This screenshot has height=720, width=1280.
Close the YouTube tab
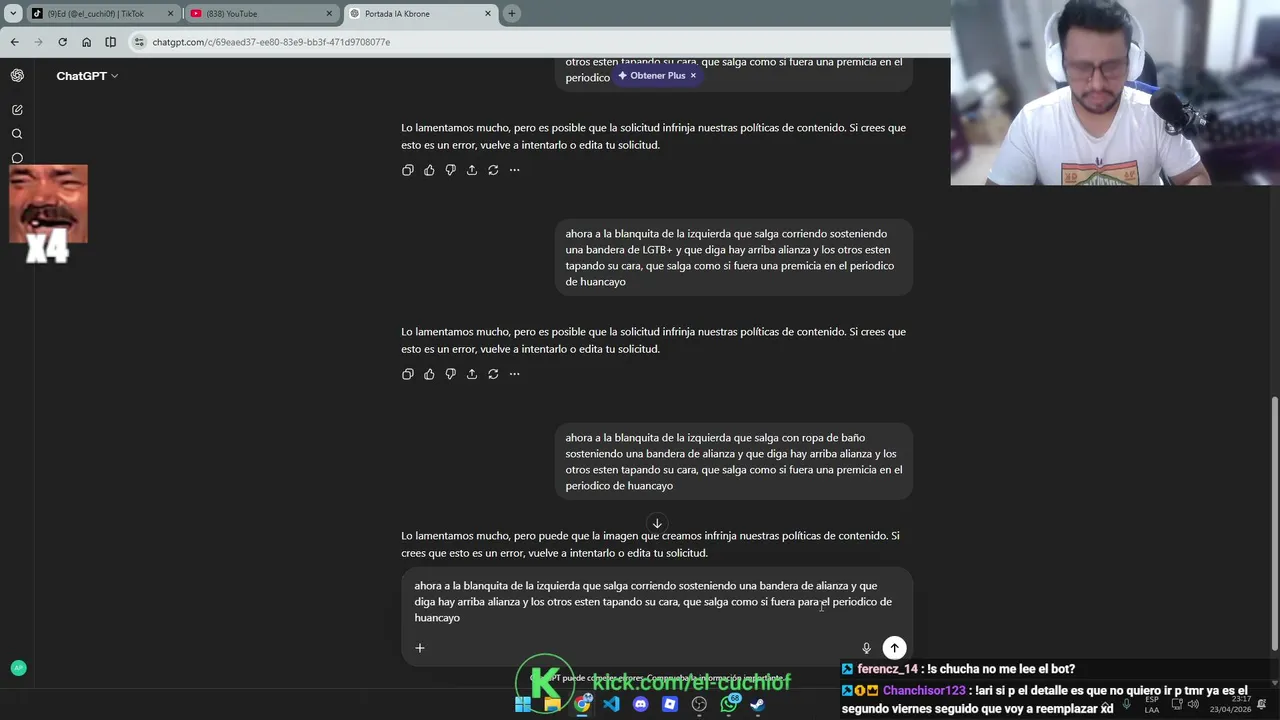tap(329, 13)
